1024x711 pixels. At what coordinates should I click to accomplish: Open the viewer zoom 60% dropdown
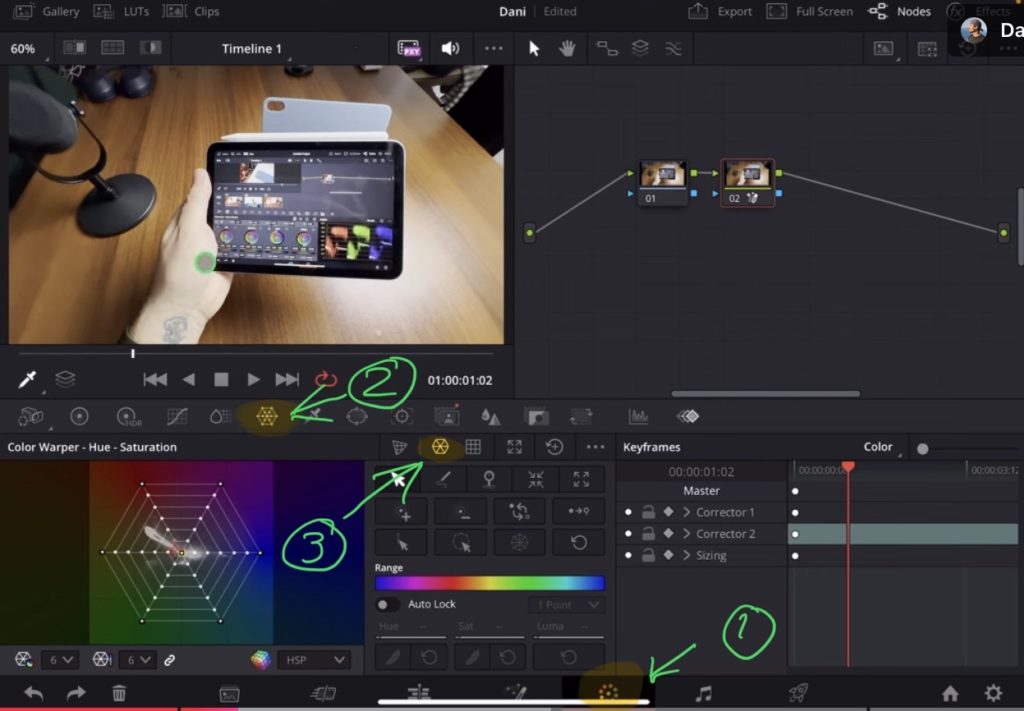23,48
